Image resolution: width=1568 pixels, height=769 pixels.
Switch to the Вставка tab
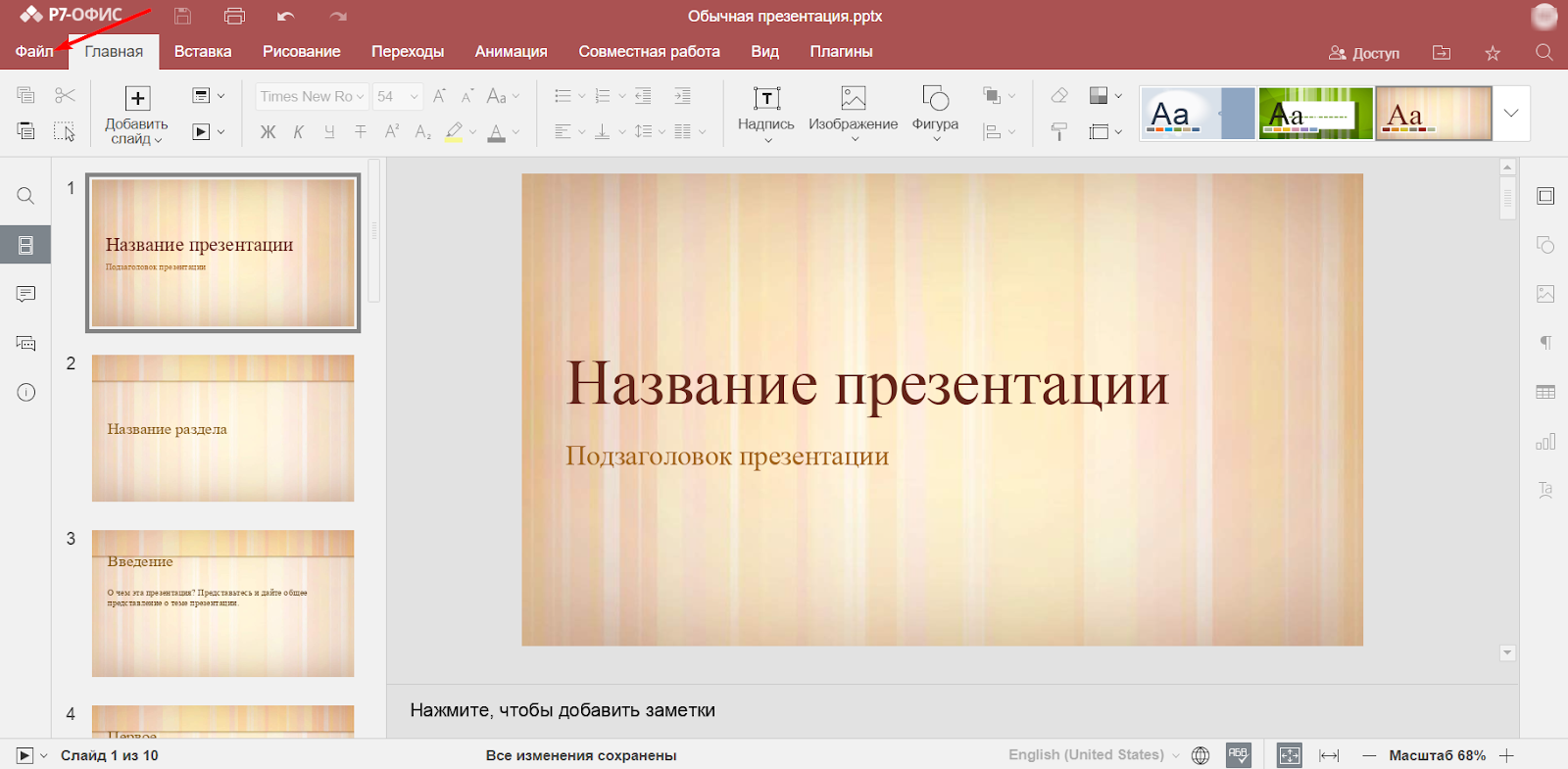coord(203,52)
